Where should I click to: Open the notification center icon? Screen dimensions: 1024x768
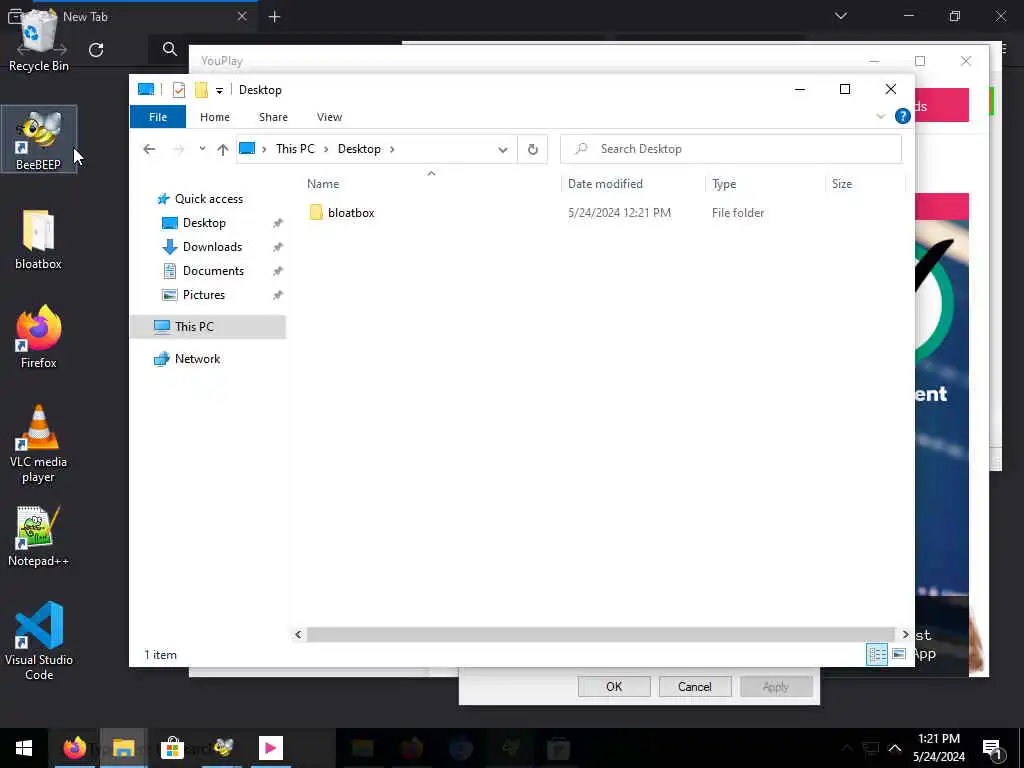(992, 748)
